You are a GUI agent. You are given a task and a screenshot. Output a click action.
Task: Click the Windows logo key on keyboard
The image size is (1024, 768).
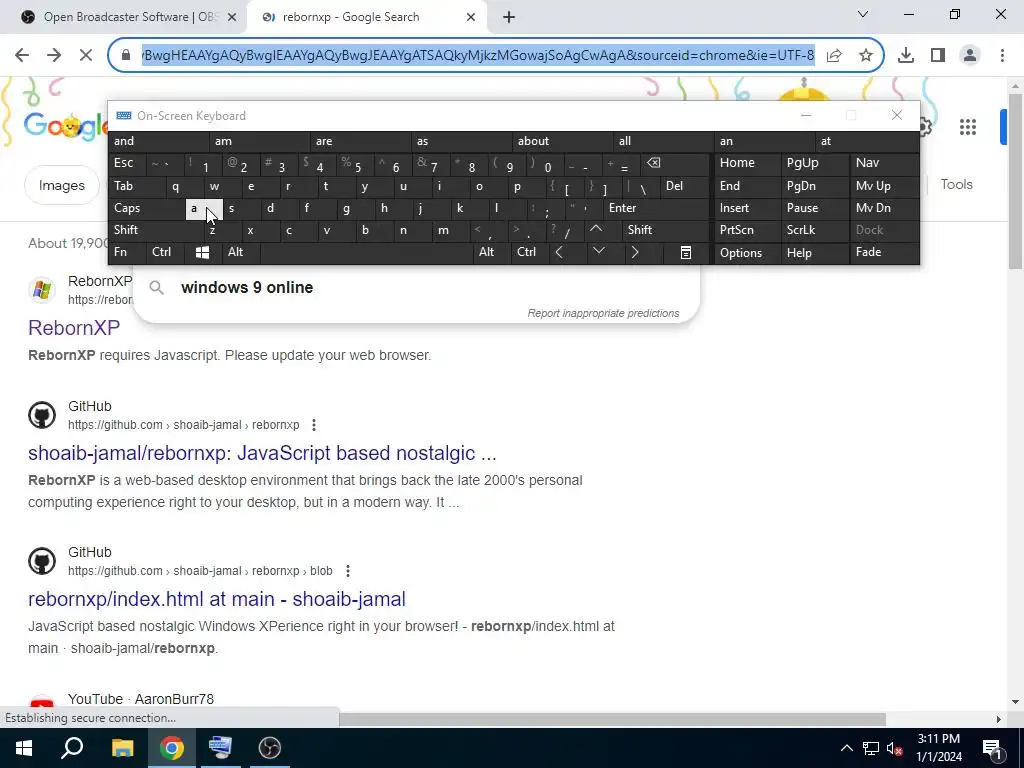pos(202,252)
